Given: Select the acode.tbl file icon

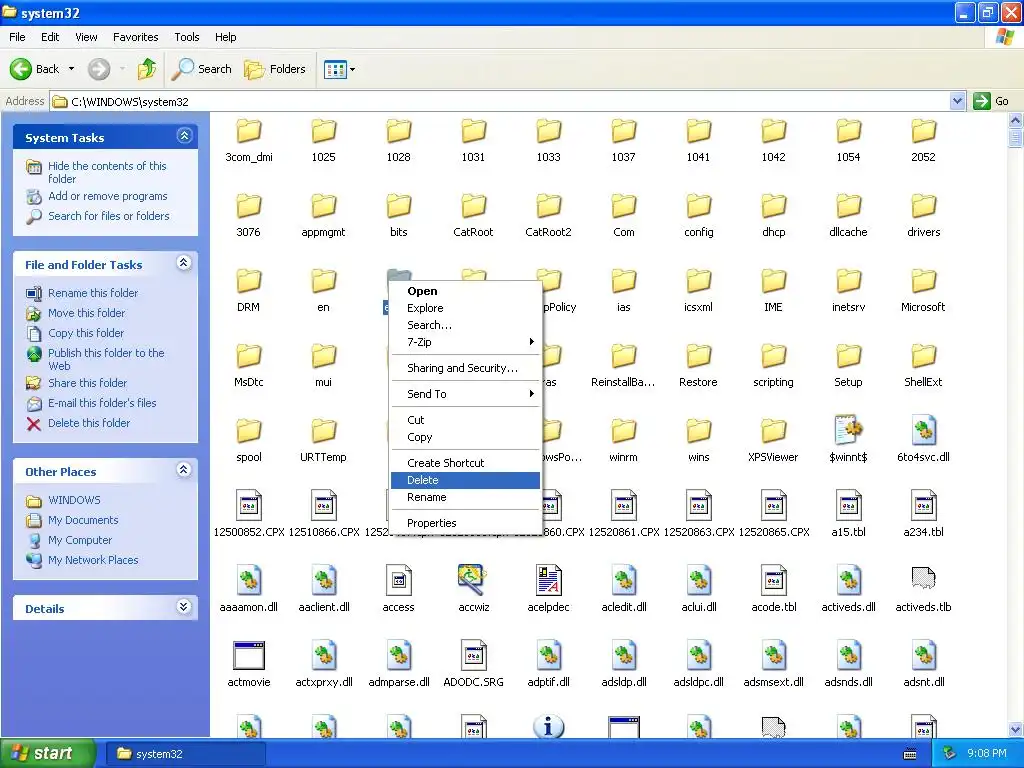Looking at the screenshot, I should coord(773,580).
